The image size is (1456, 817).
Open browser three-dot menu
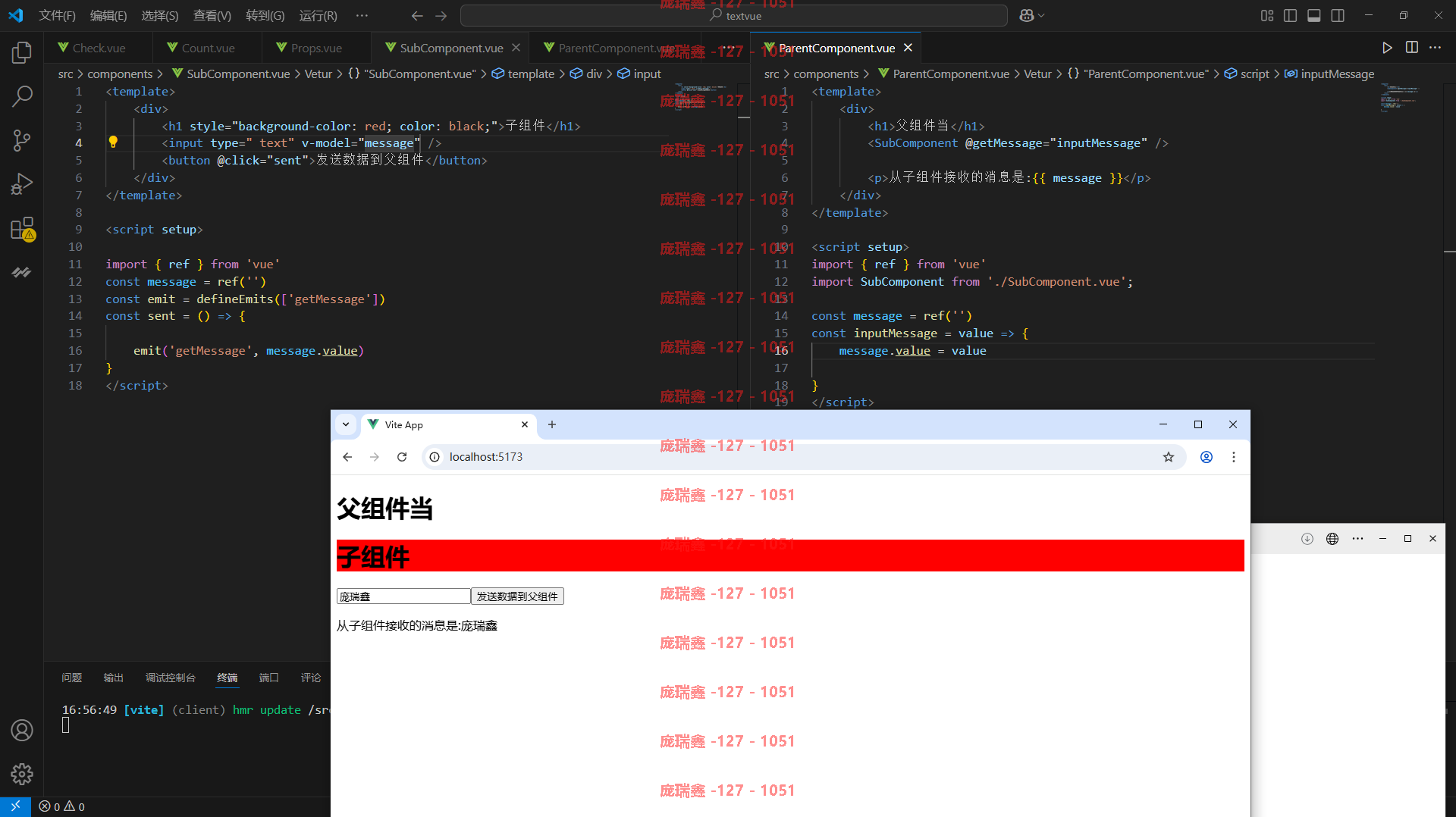(1234, 457)
